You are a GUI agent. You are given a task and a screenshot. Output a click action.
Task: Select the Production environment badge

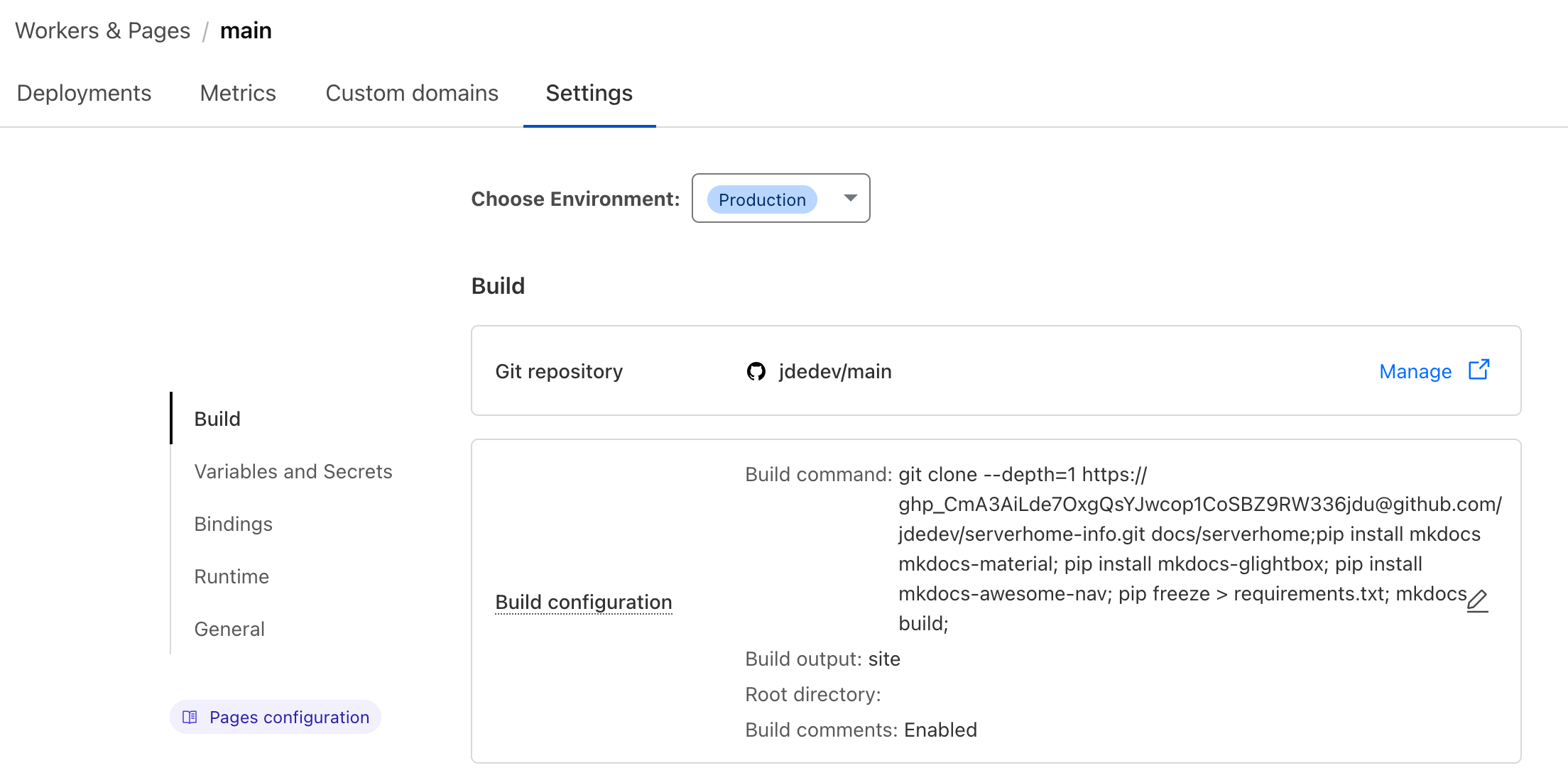tap(762, 199)
